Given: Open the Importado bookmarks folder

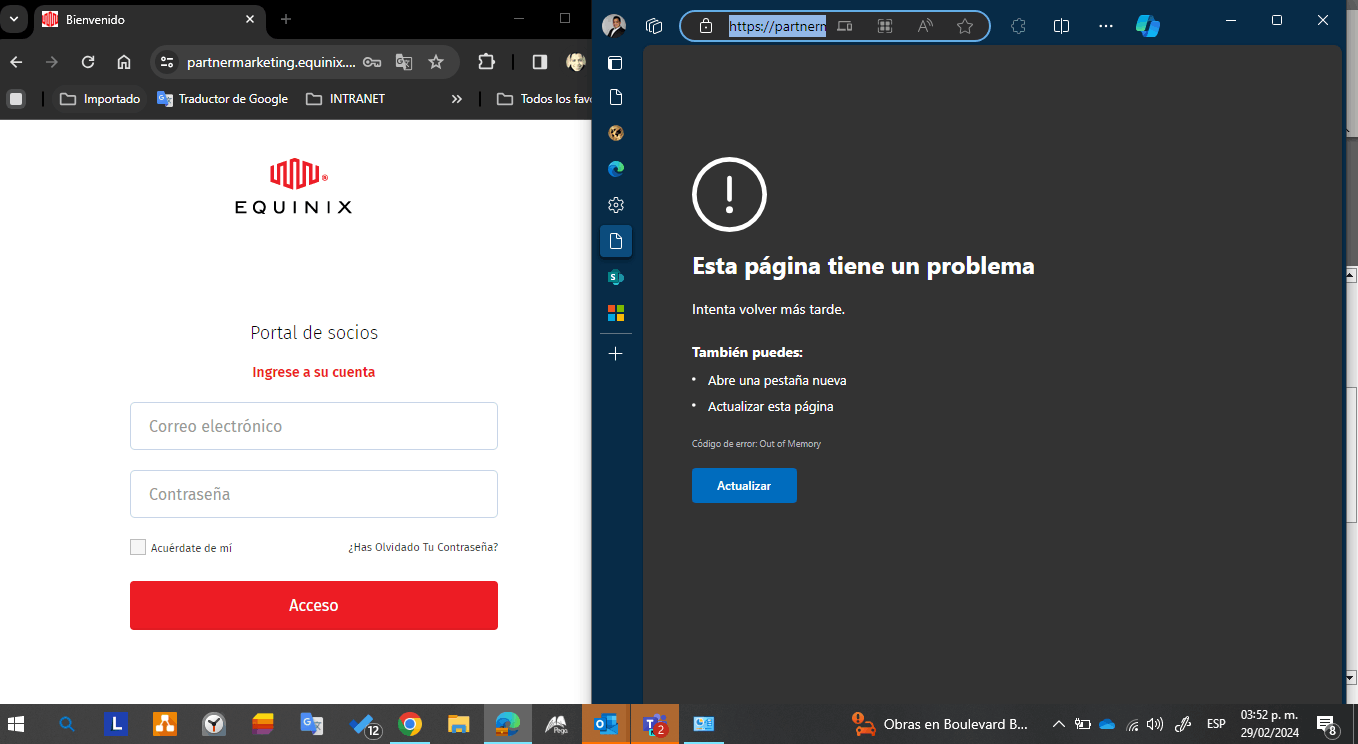Looking at the screenshot, I should [100, 99].
